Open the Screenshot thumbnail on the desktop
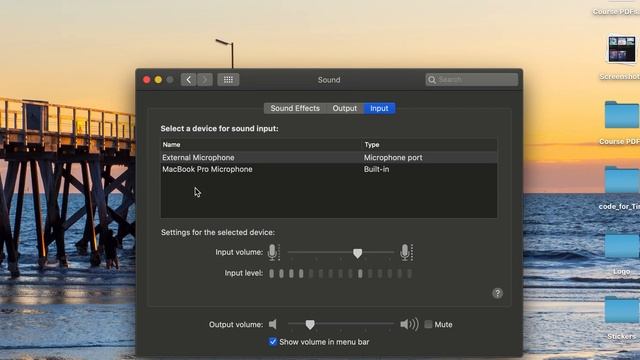Screen dimensions: 640x360 pos(621,49)
